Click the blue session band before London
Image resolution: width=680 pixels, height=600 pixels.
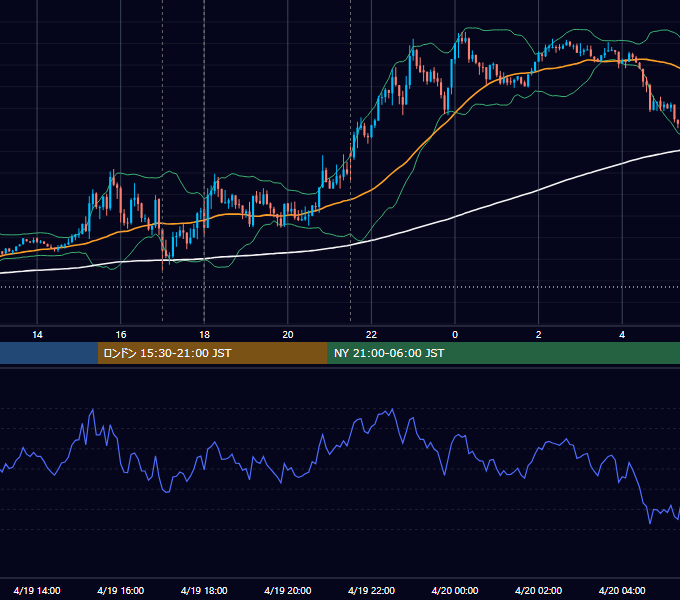[x=49, y=353]
